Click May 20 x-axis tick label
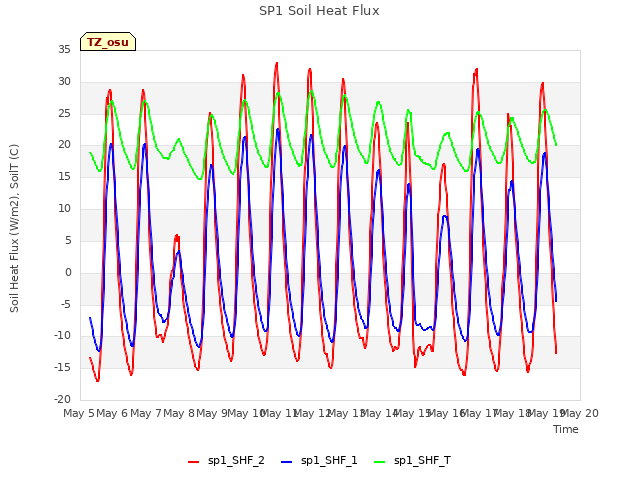Screen dimensions: 640x480 pyautogui.click(x=579, y=413)
